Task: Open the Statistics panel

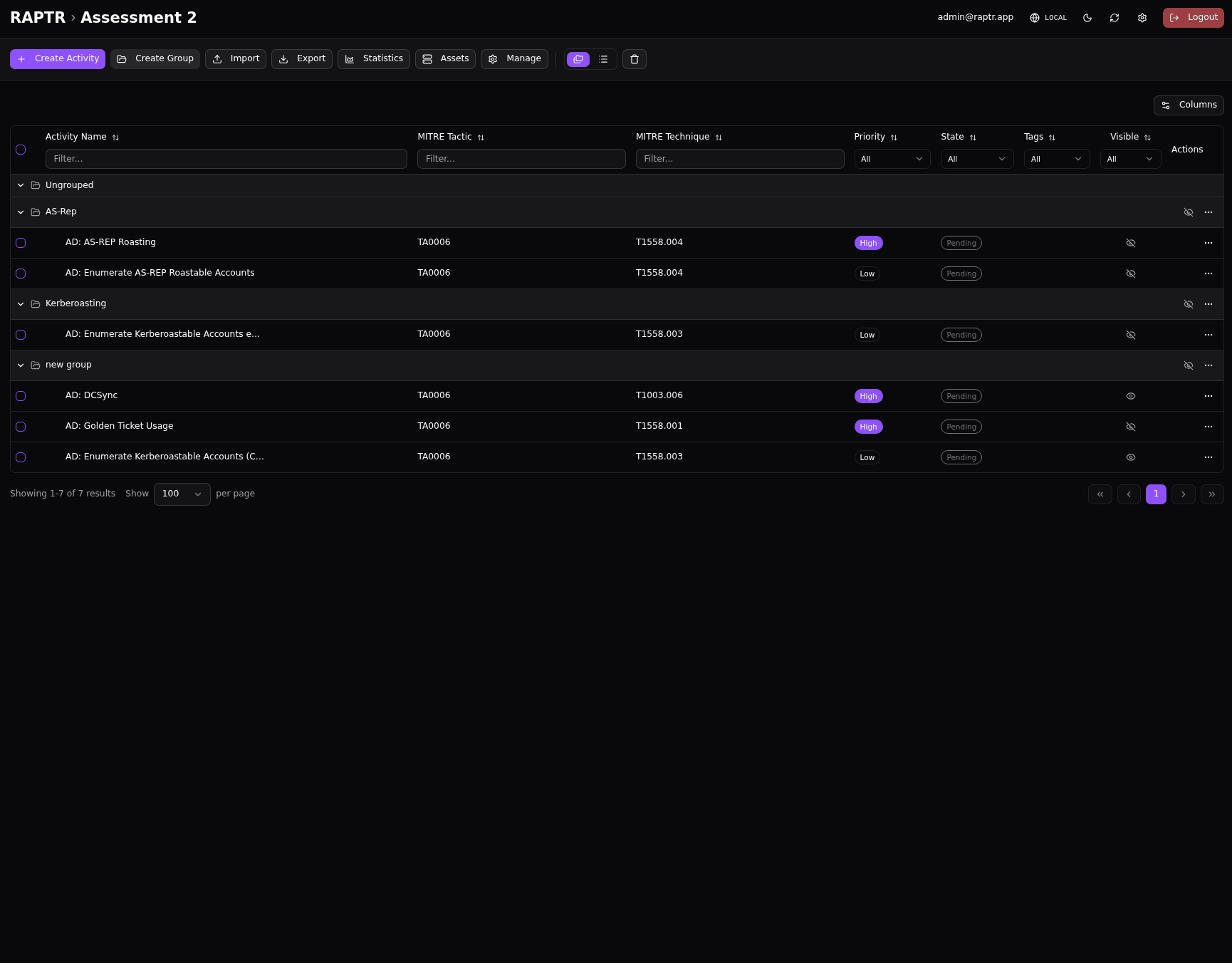Action: (373, 58)
